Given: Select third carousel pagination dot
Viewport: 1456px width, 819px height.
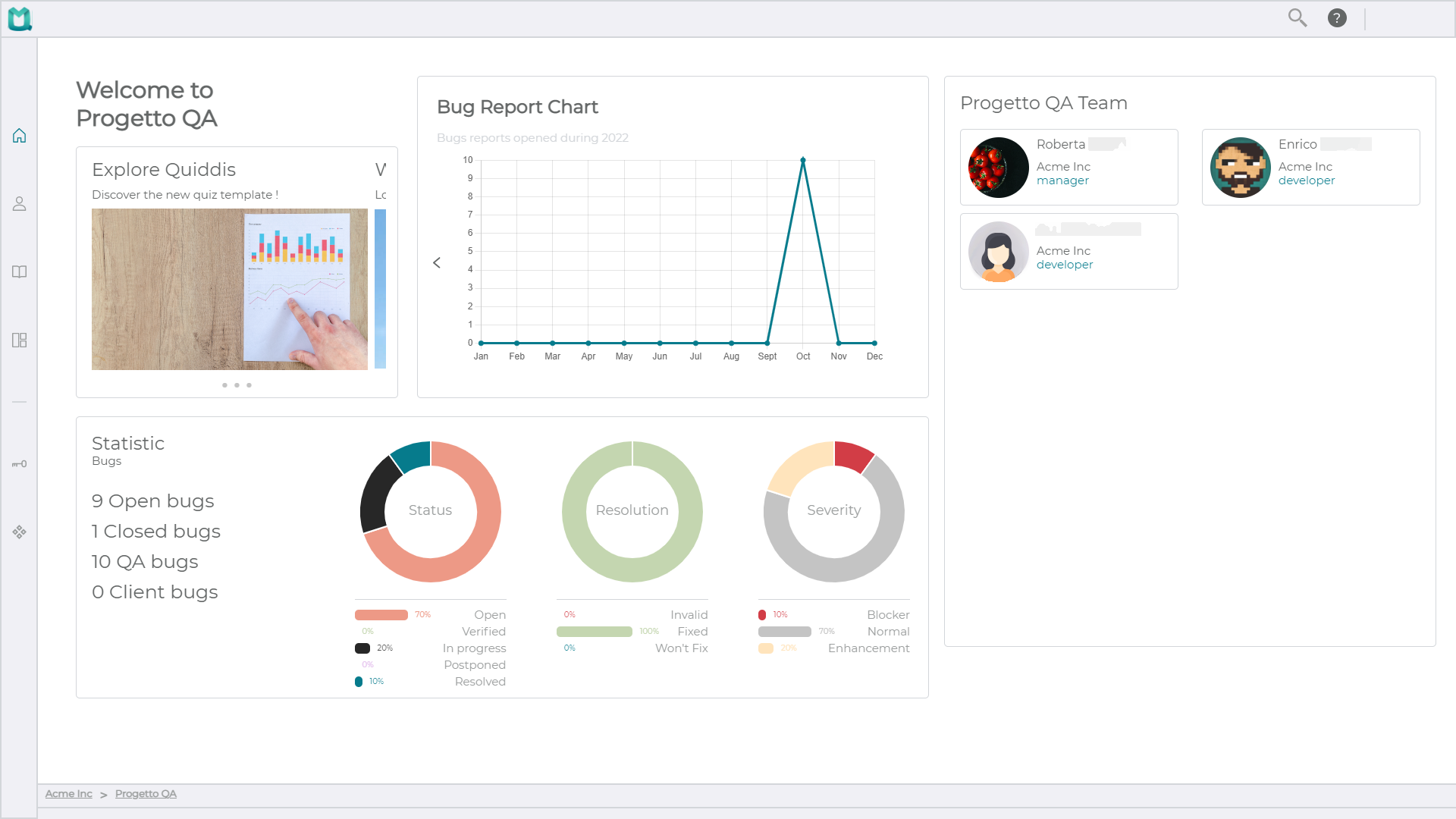Looking at the screenshot, I should (249, 385).
